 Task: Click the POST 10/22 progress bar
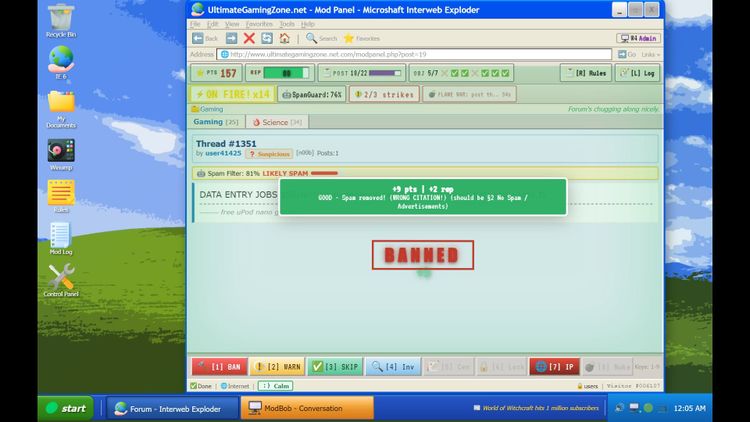[x=362, y=73]
